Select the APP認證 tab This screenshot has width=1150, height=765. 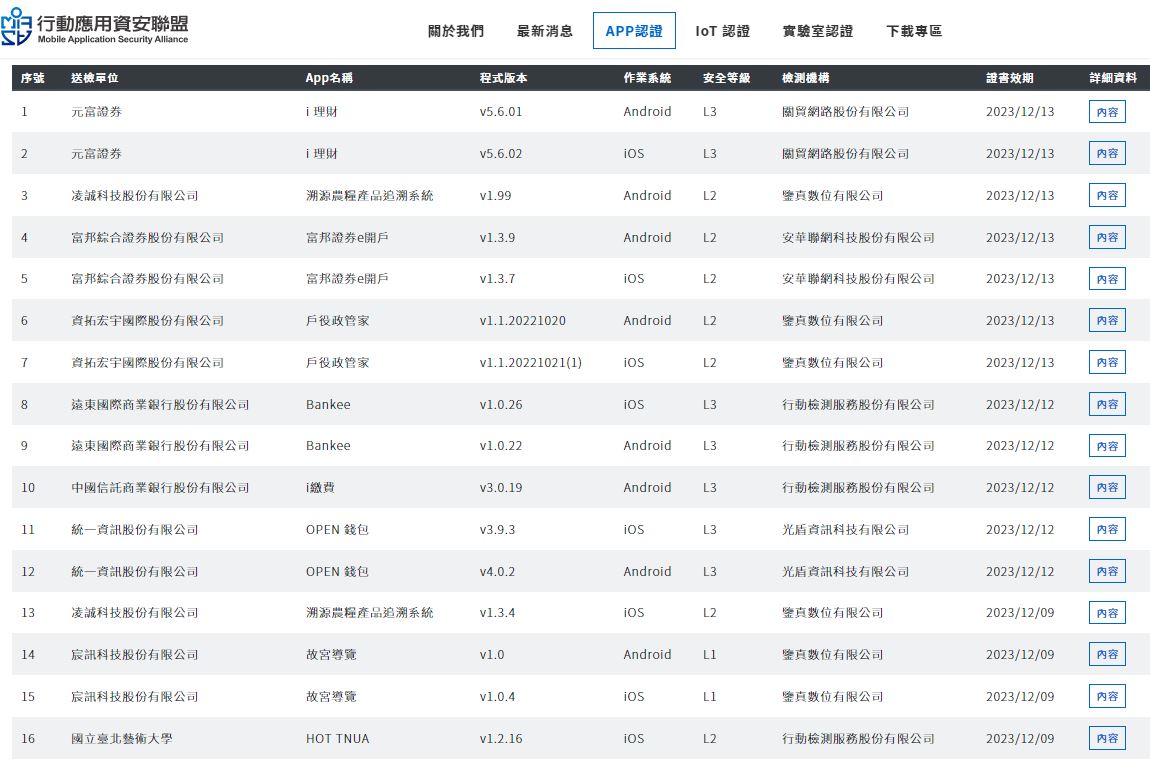point(634,31)
